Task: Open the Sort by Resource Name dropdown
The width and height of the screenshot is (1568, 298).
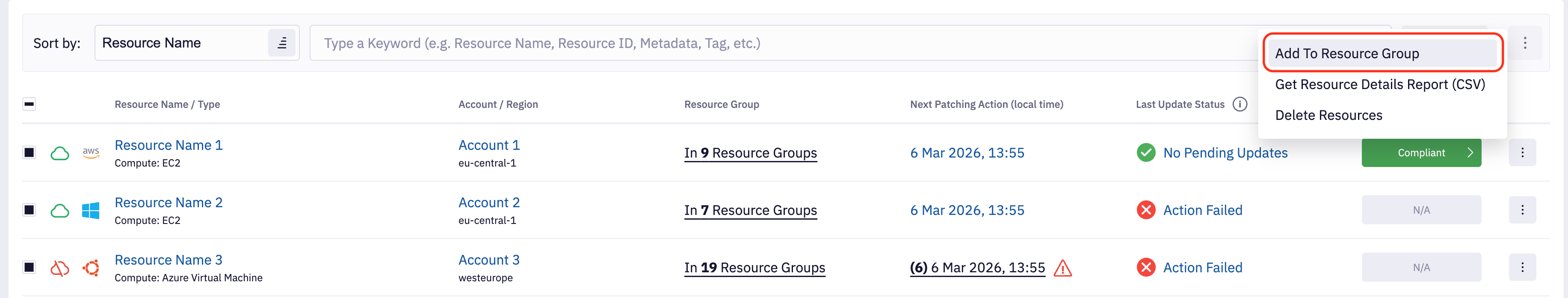Action: pyautogui.click(x=183, y=43)
